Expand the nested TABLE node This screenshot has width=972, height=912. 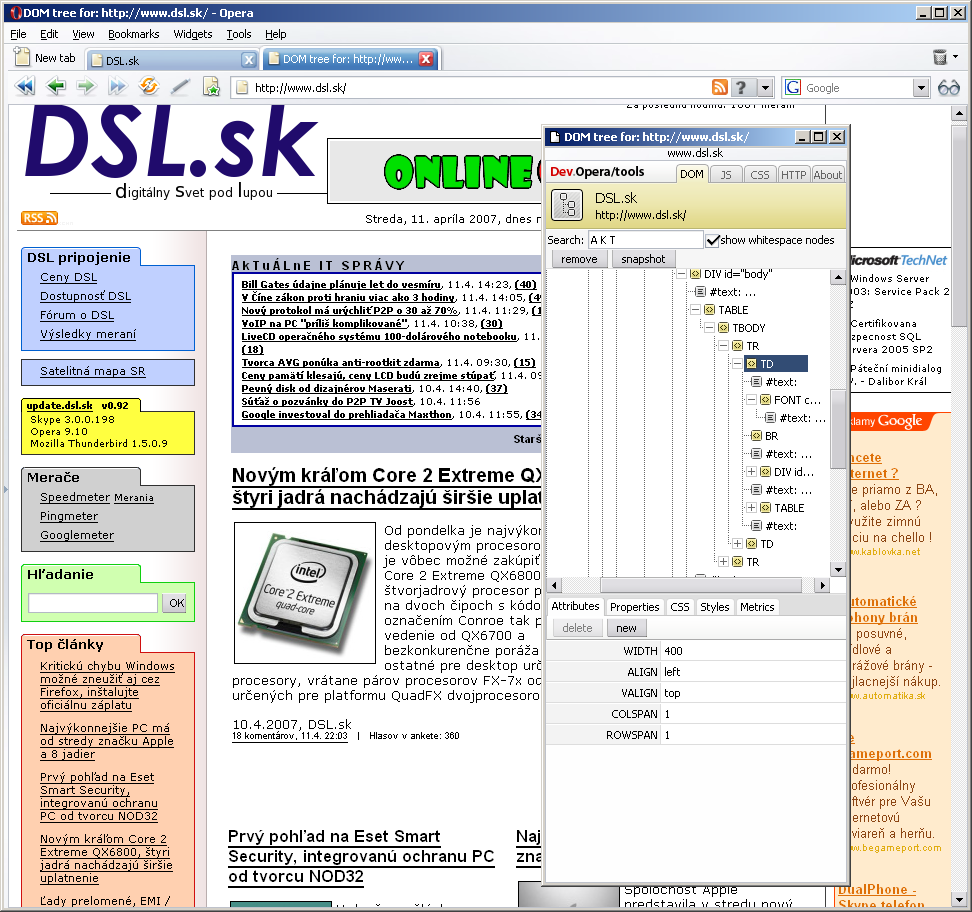point(751,508)
